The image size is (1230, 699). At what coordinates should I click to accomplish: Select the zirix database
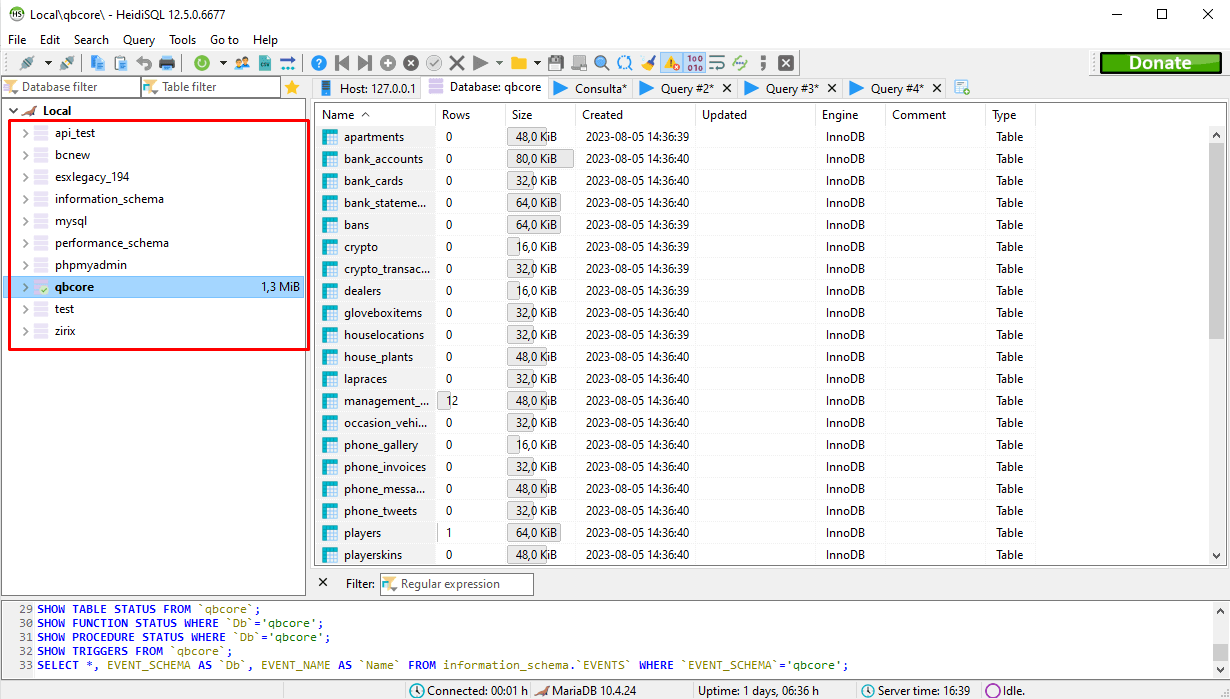click(65, 331)
